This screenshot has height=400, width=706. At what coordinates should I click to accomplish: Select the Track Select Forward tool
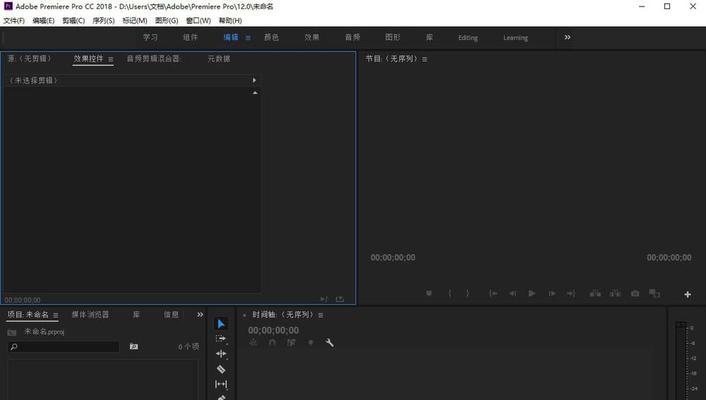tap(221, 339)
